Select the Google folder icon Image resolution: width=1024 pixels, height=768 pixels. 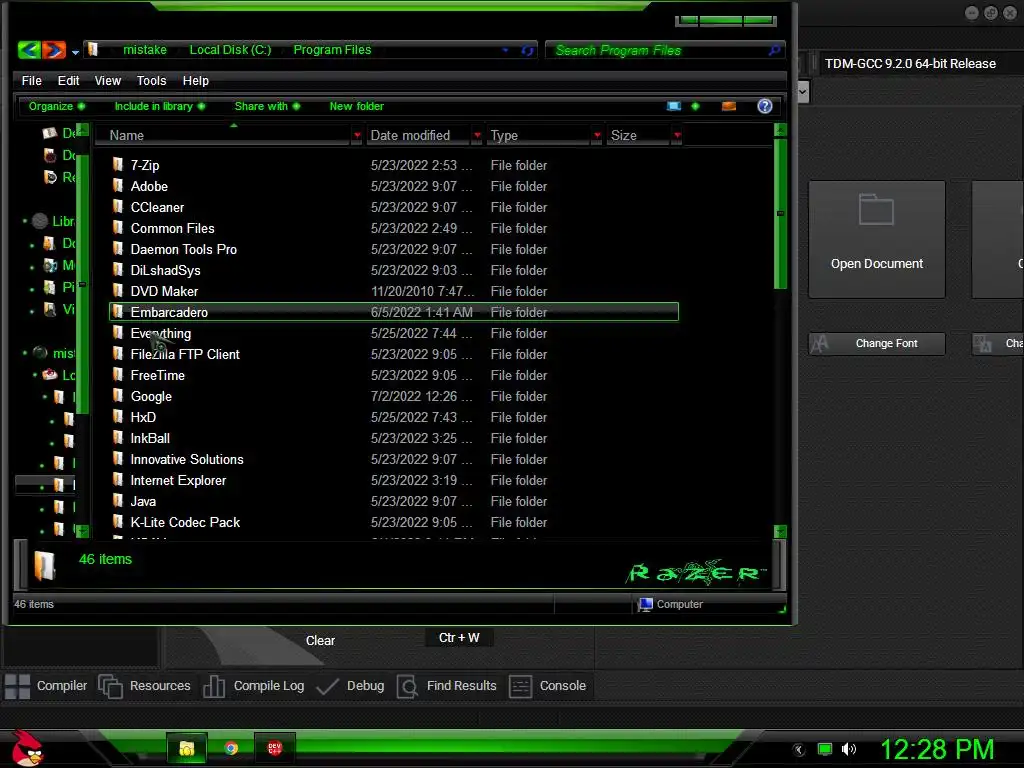coord(118,396)
